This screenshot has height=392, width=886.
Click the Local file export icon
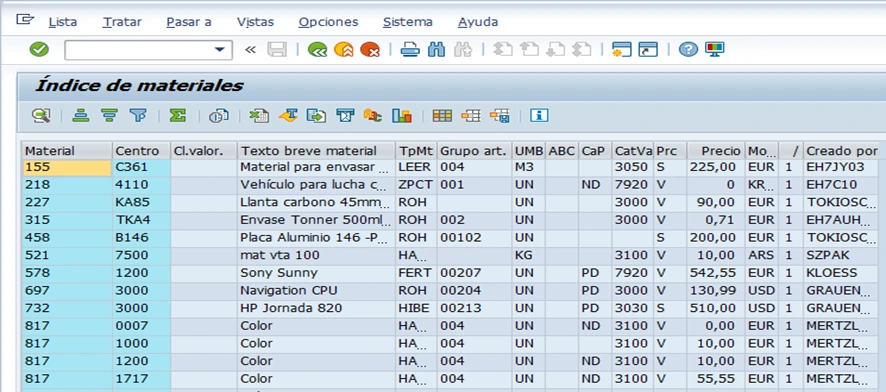pos(316,116)
